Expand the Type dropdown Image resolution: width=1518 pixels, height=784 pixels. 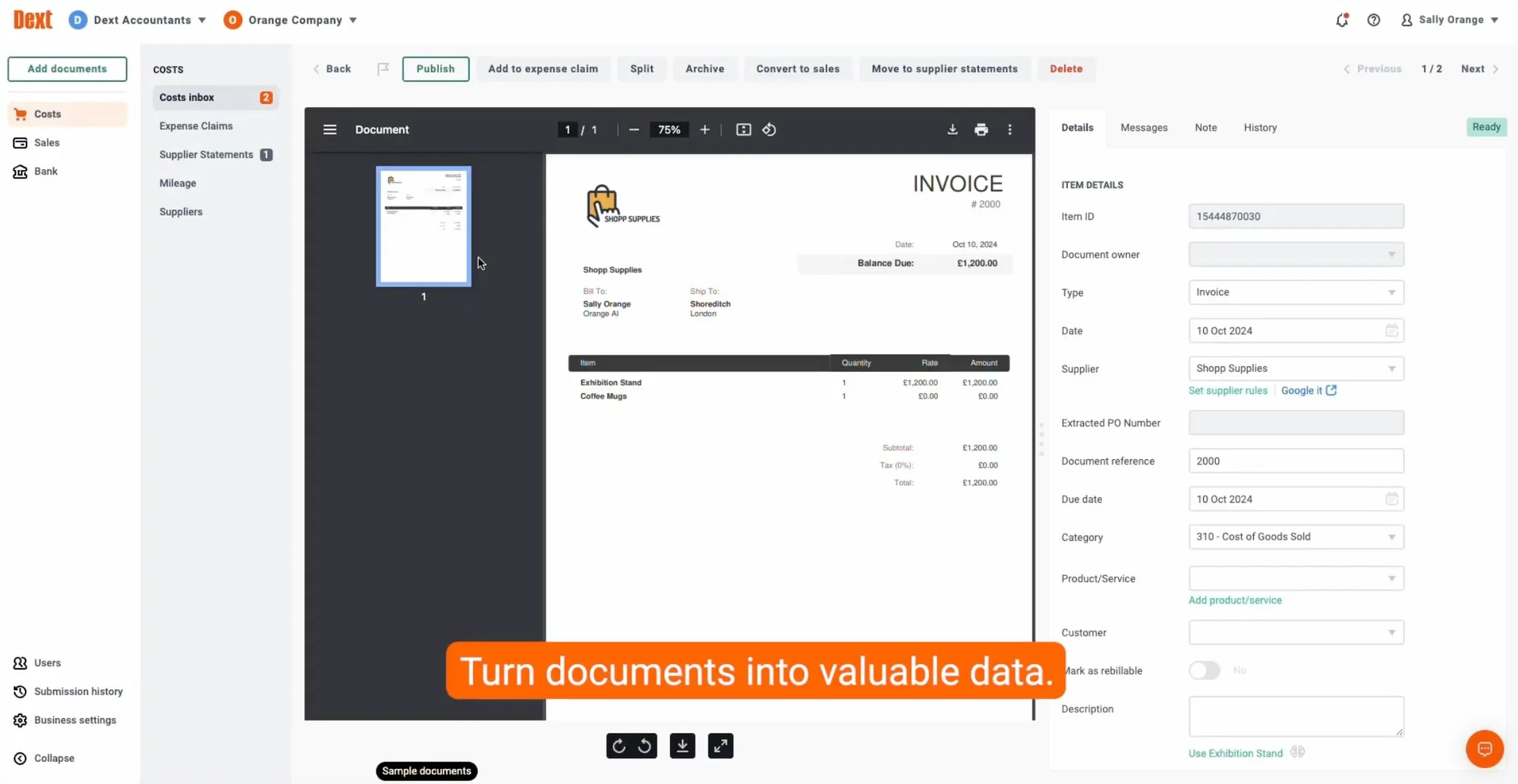pyautogui.click(x=1296, y=293)
